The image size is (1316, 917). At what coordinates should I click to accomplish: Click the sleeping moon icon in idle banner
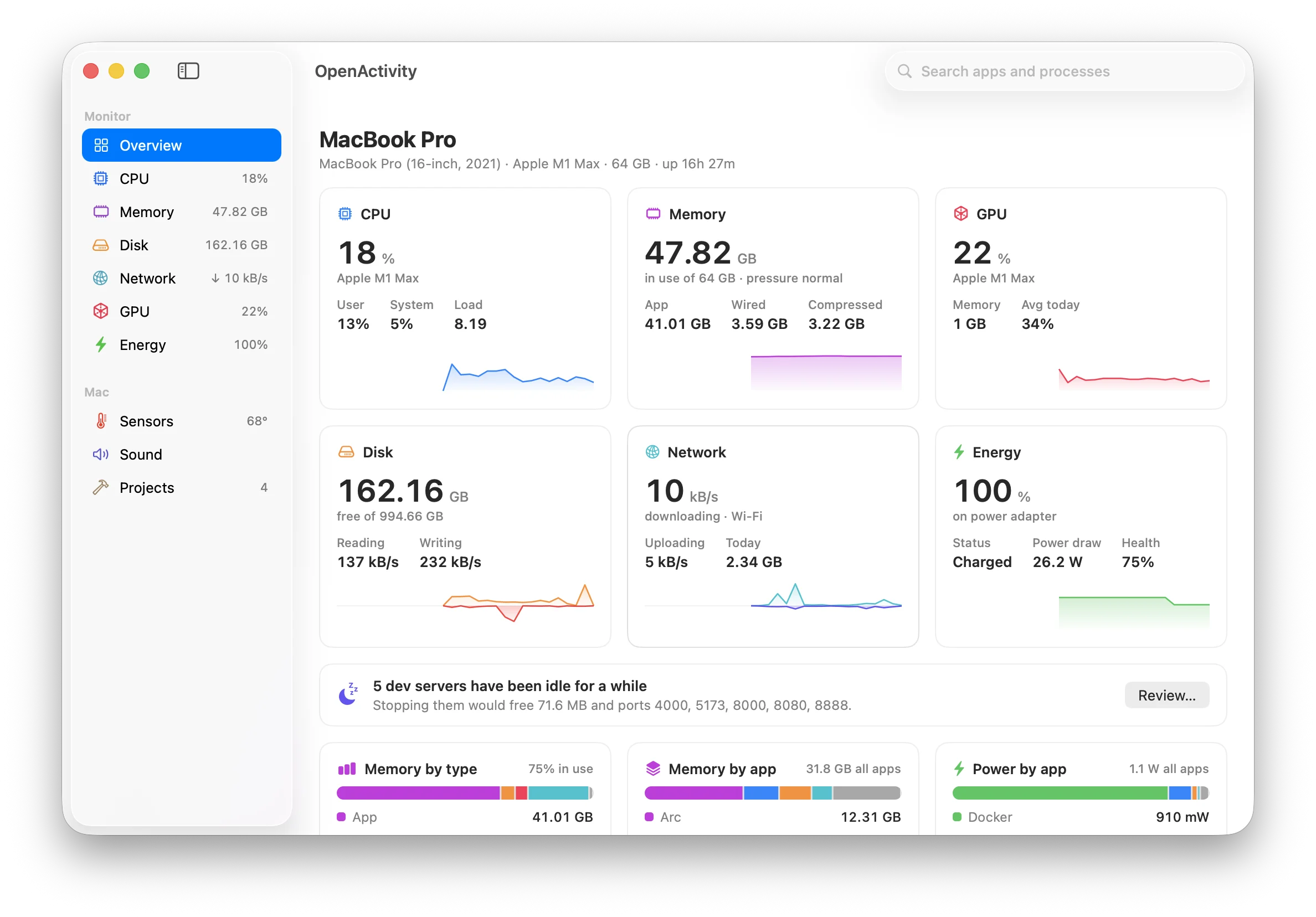[x=347, y=694]
